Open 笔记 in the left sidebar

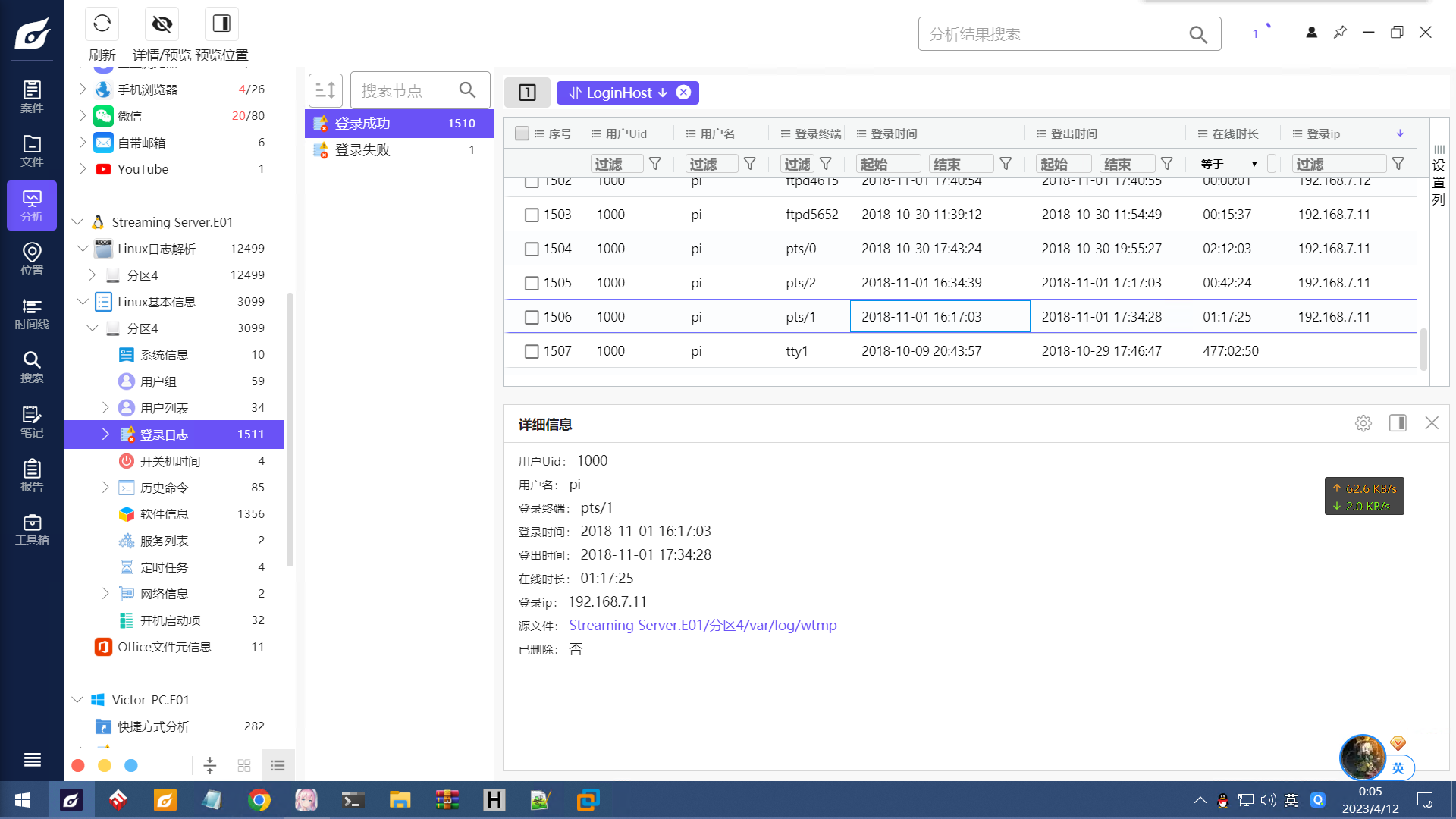click(32, 422)
